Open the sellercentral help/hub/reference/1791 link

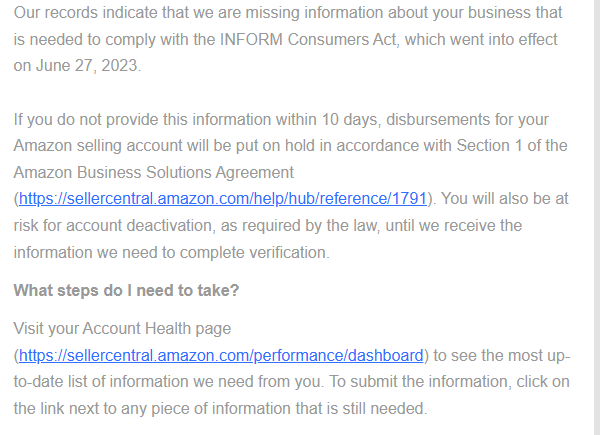pyautogui.click(x=223, y=199)
